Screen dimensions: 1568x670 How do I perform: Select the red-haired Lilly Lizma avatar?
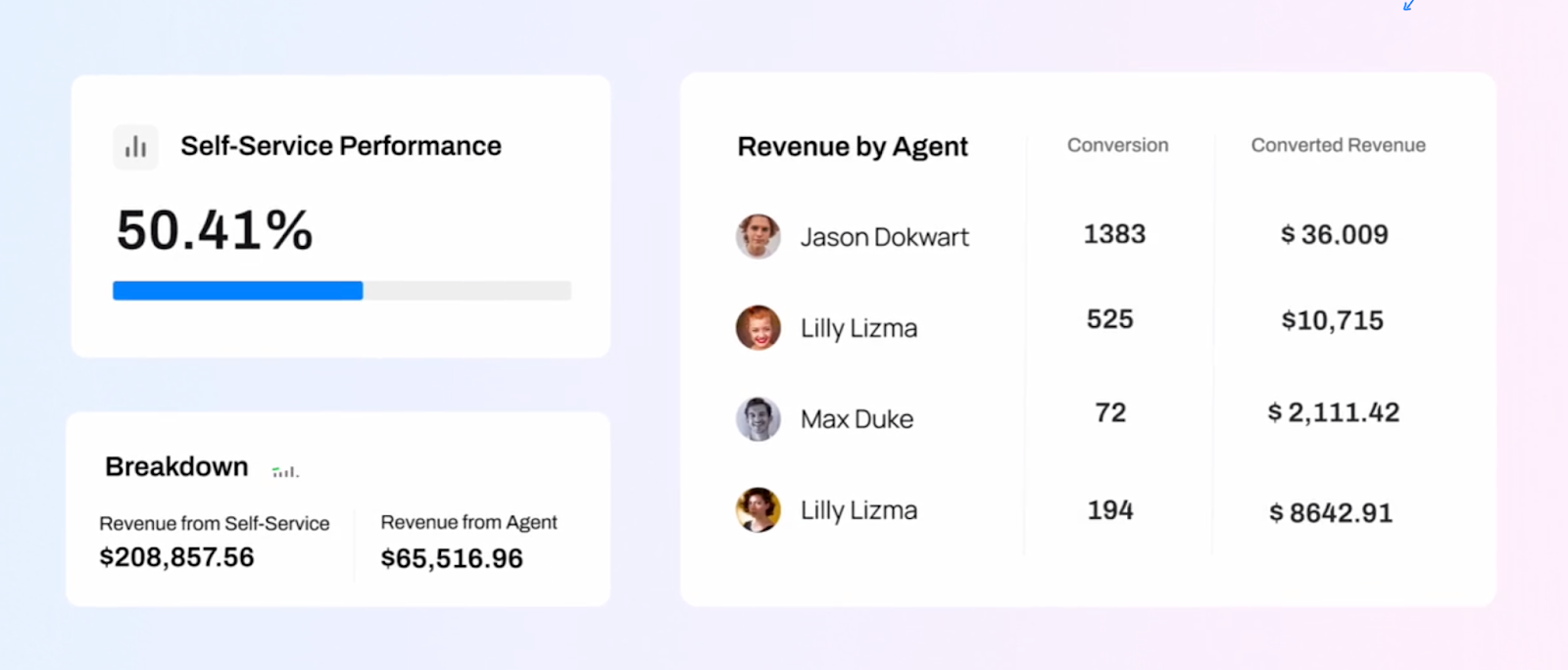click(758, 327)
